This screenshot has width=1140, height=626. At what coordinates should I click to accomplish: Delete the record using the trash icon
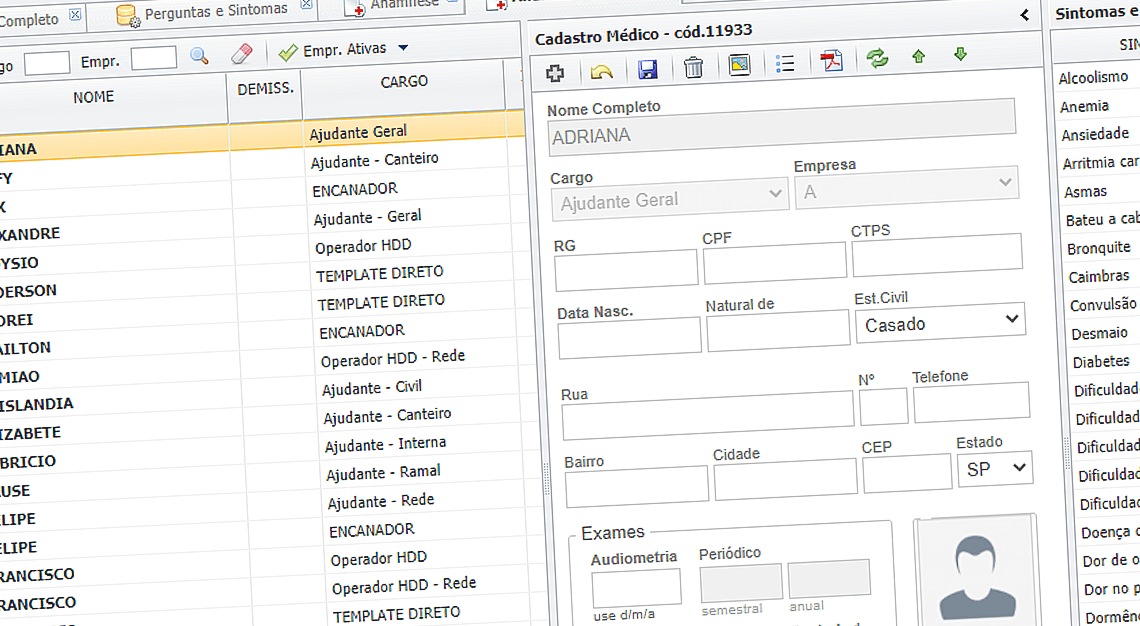point(693,68)
